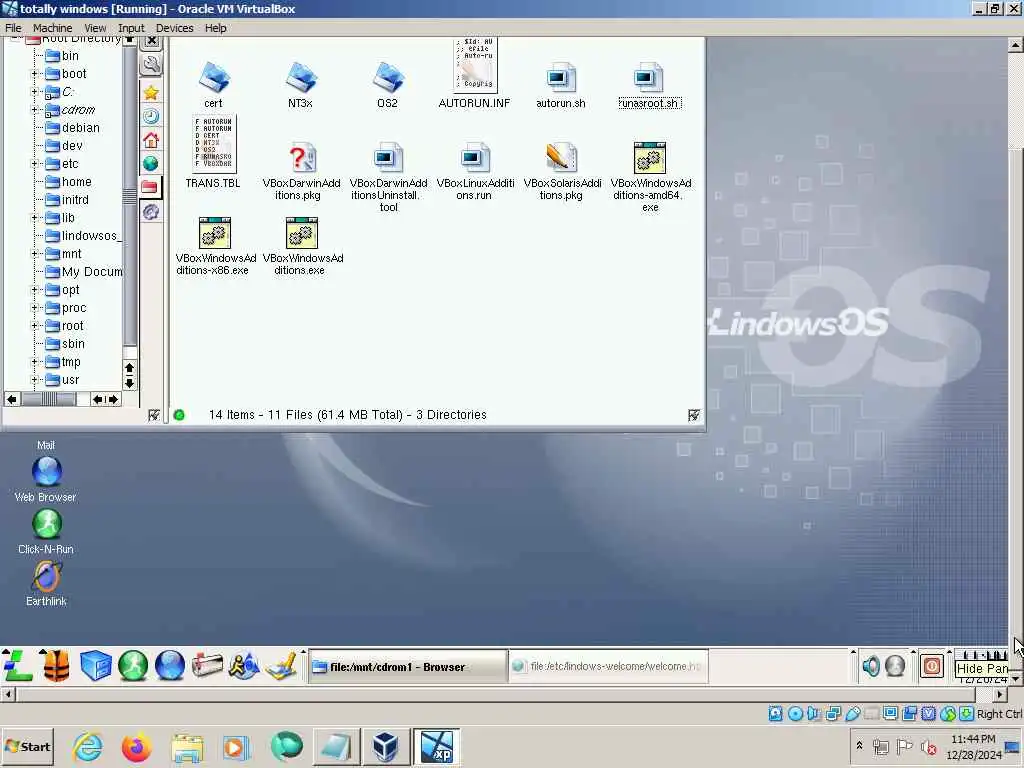Open the Input menu
This screenshot has width=1024, height=768.
click(131, 28)
